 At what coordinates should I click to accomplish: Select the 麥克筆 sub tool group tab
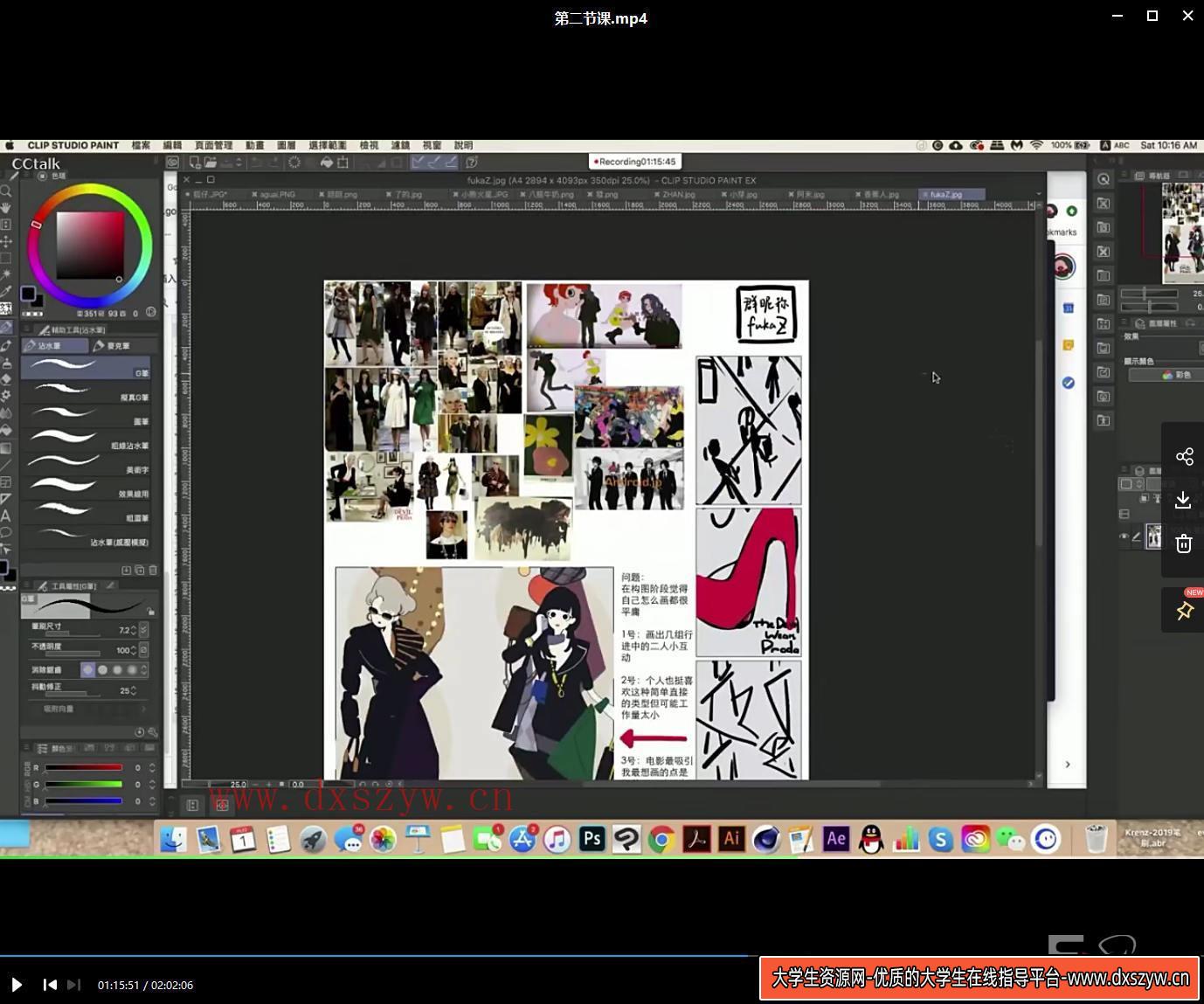pos(123,346)
